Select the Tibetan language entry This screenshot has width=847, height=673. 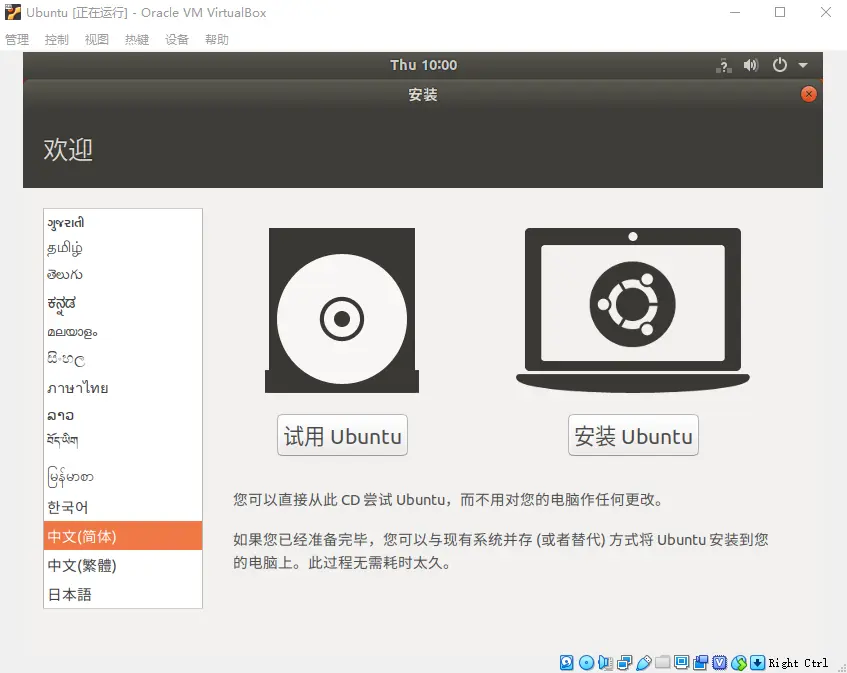coord(123,441)
